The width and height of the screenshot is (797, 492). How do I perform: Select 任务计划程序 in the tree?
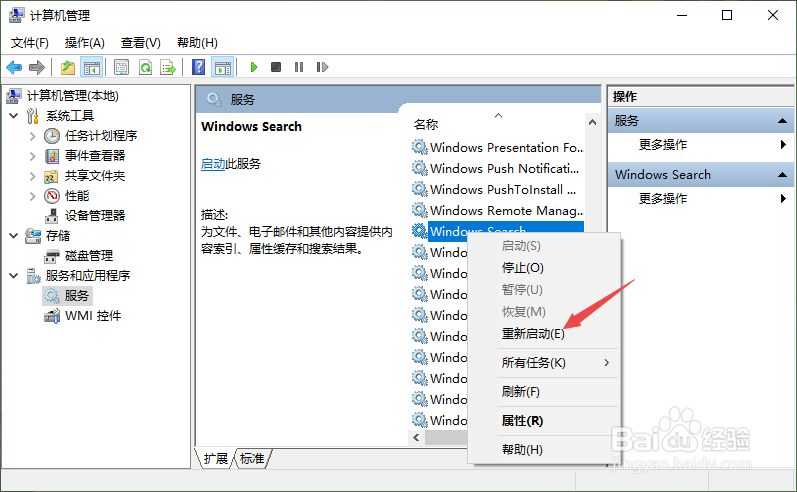click(101, 136)
